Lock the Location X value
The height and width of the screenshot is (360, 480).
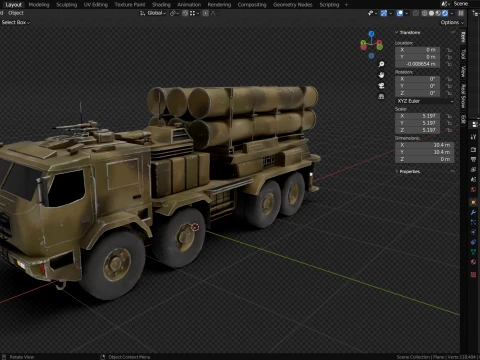[449, 50]
